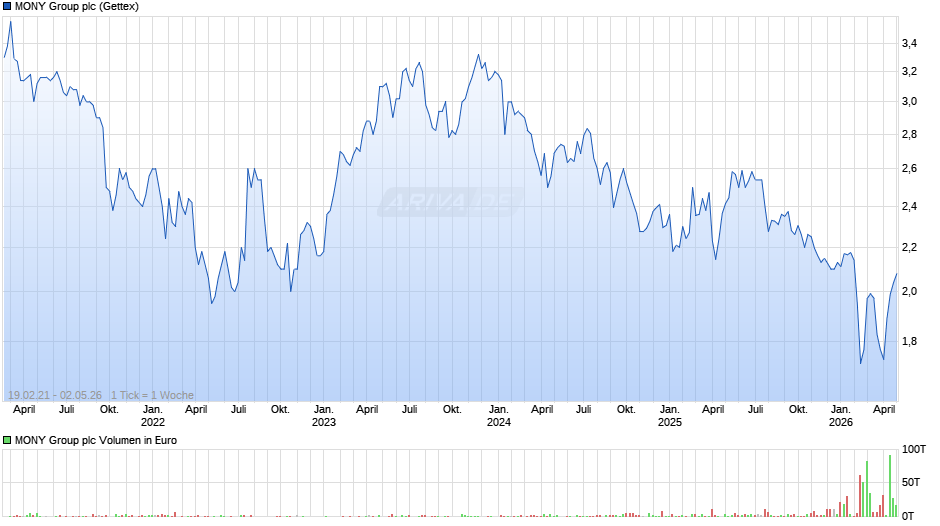Click the 2,2 price axis label
Image resolution: width=940 pixels, height=526 pixels.
(x=909, y=247)
